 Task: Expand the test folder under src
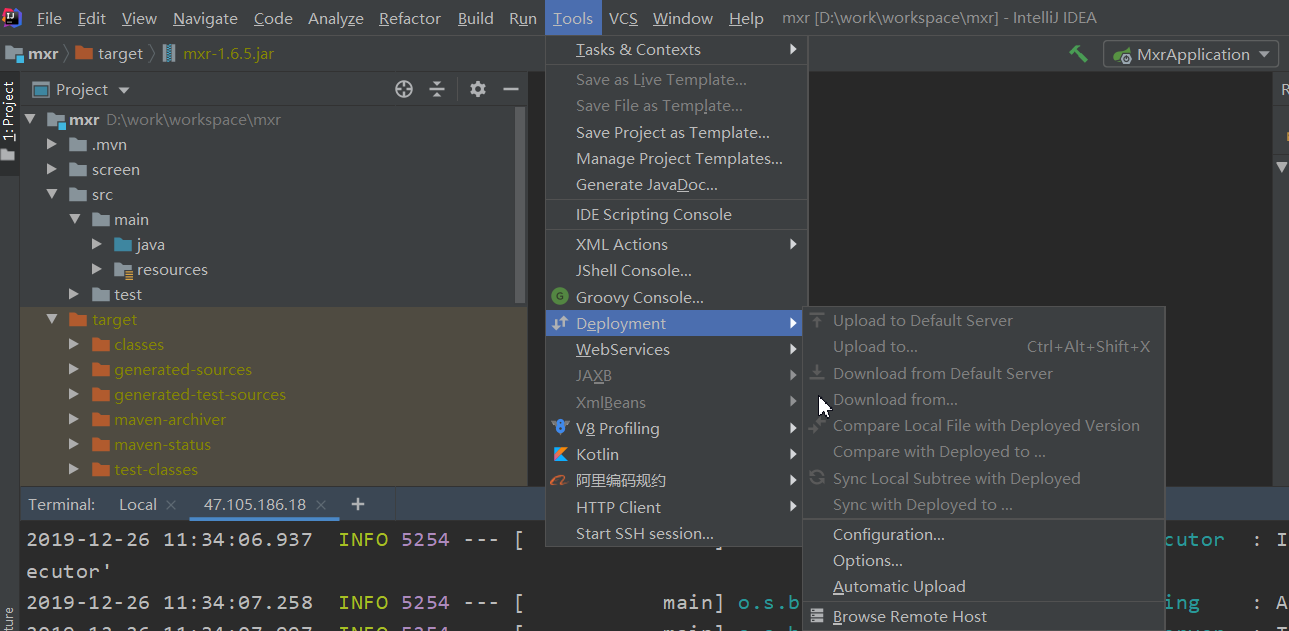pos(75,295)
